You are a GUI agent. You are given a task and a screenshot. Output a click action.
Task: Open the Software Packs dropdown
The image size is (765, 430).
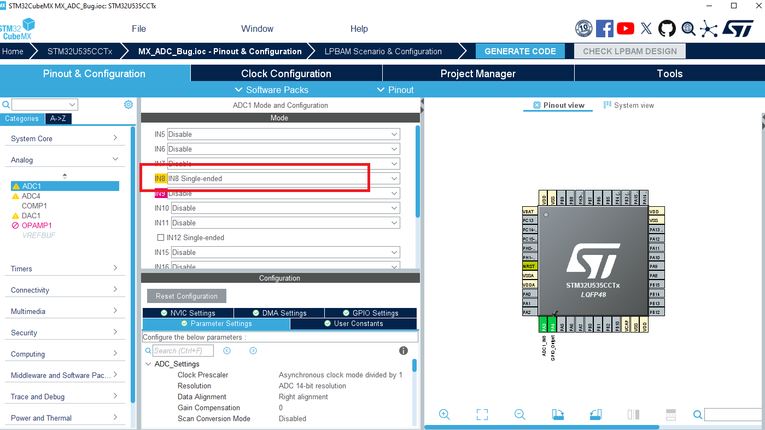click(x=272, y=90)
